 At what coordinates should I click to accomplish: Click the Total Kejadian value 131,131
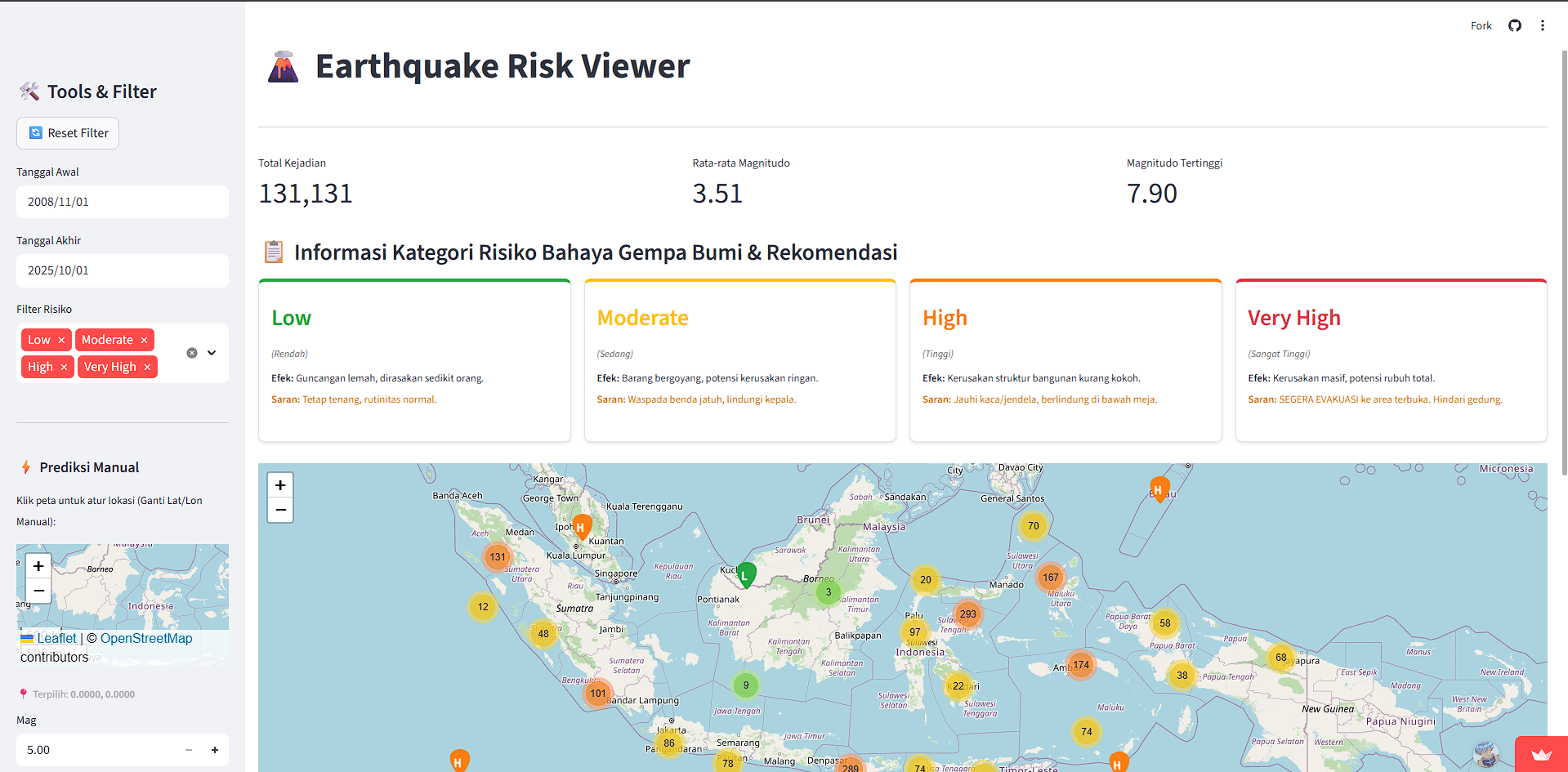pos(306,194)
